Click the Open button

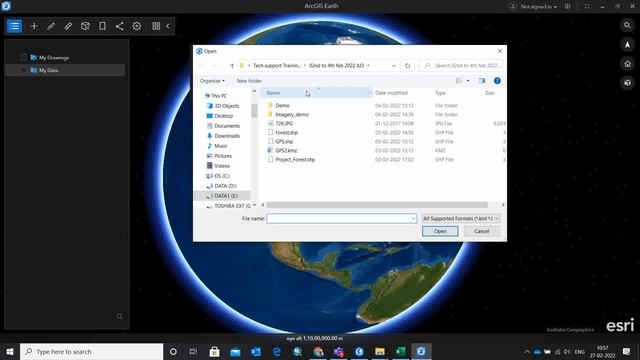coord(440,231)
